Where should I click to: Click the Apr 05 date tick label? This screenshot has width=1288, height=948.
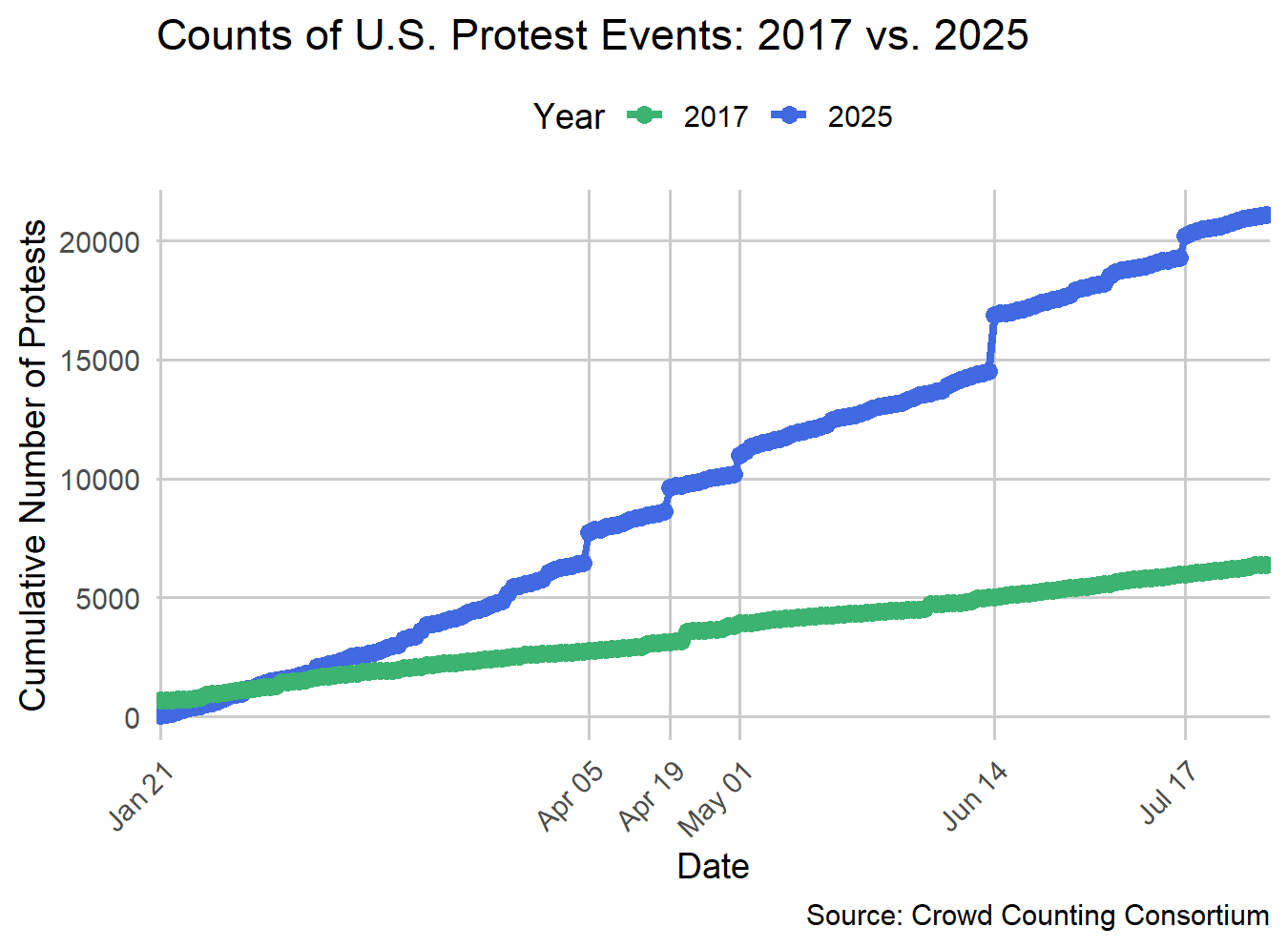(571, 795)
